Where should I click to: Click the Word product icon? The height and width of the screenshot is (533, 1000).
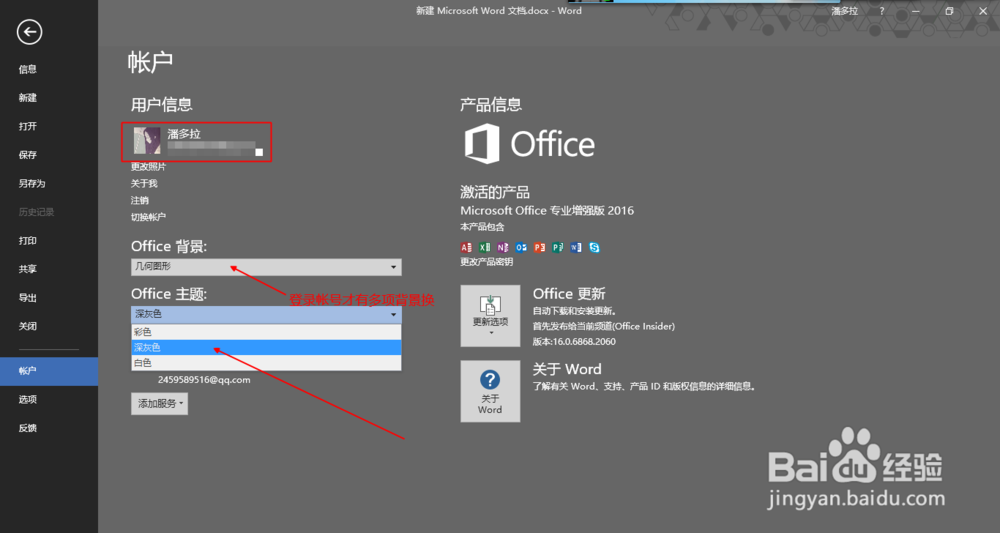click(x=576, y=247)
